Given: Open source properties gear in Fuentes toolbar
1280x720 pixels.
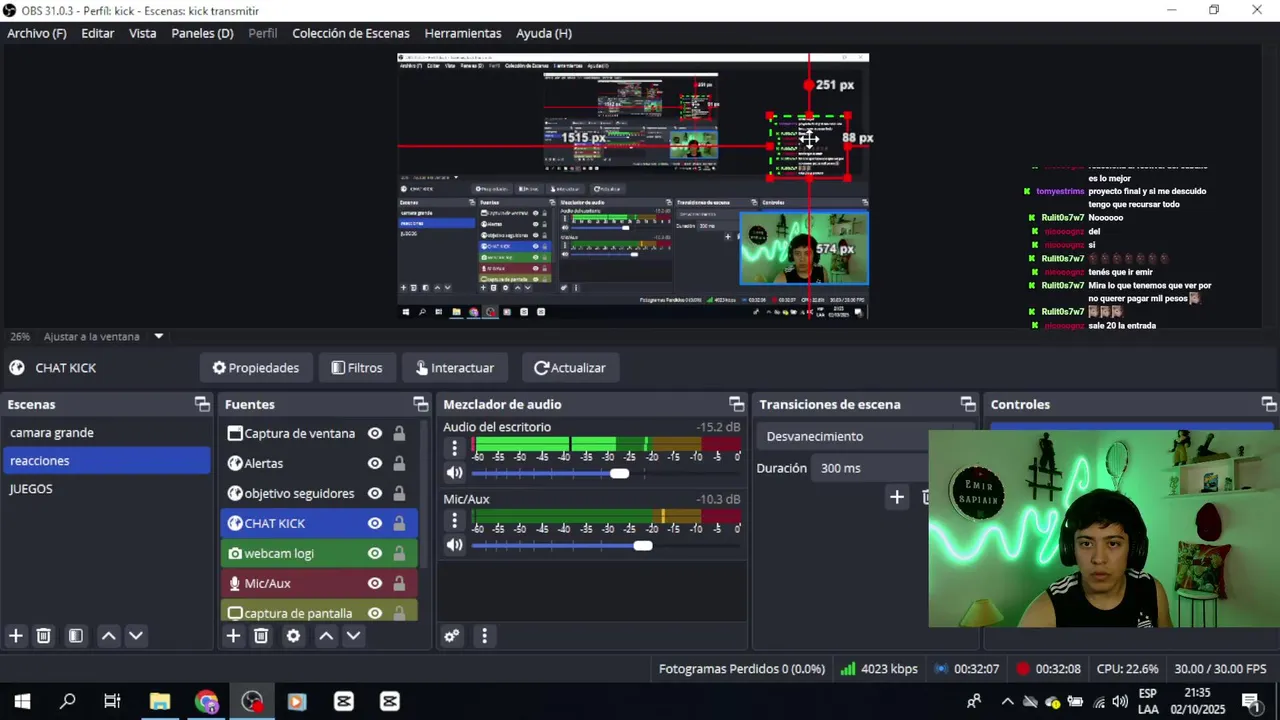Looking at the screenshot, I should pos(293,636).
